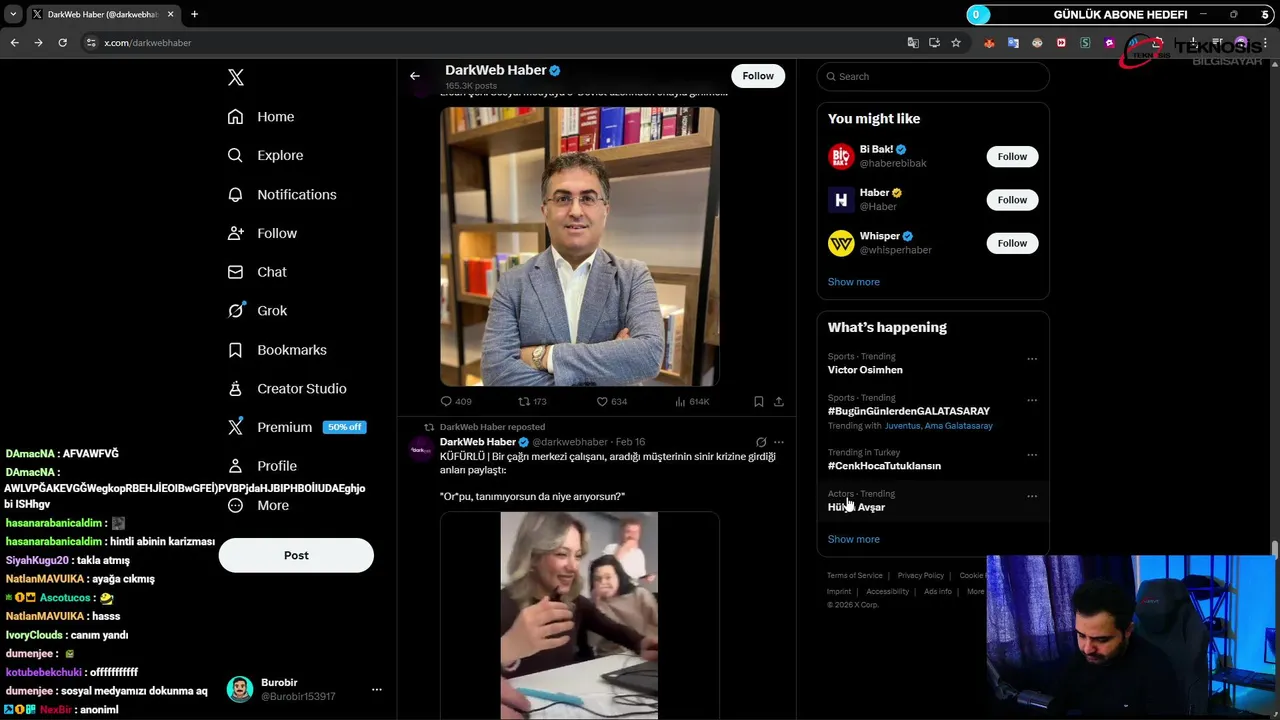Close the DarkWeb Haber browser tab
Viewport: 1280px width, 720px height.
tap(171, 14)
